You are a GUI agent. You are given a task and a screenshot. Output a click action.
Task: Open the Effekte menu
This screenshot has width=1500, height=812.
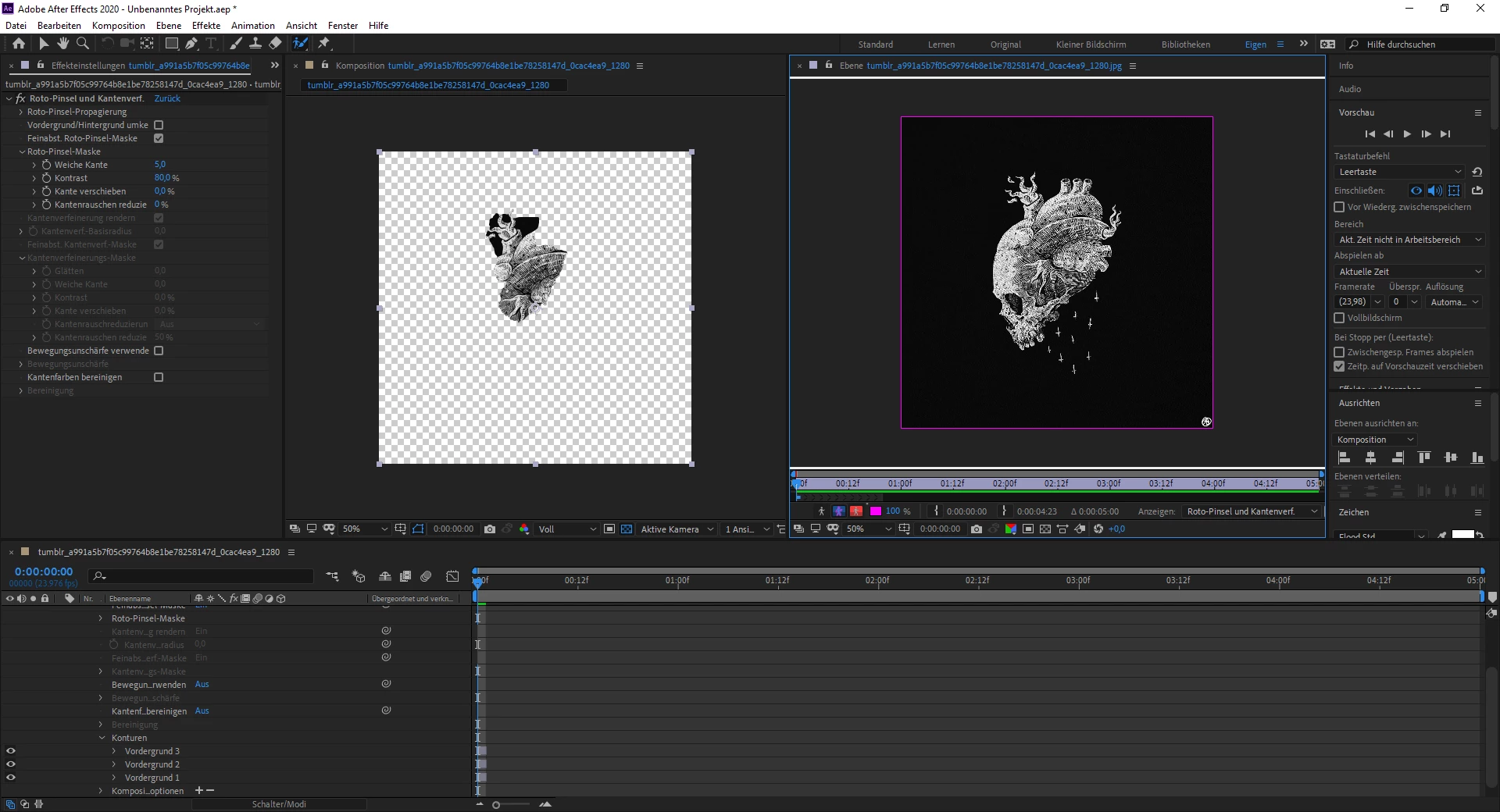pyautogui.click(x=206, y=26)
